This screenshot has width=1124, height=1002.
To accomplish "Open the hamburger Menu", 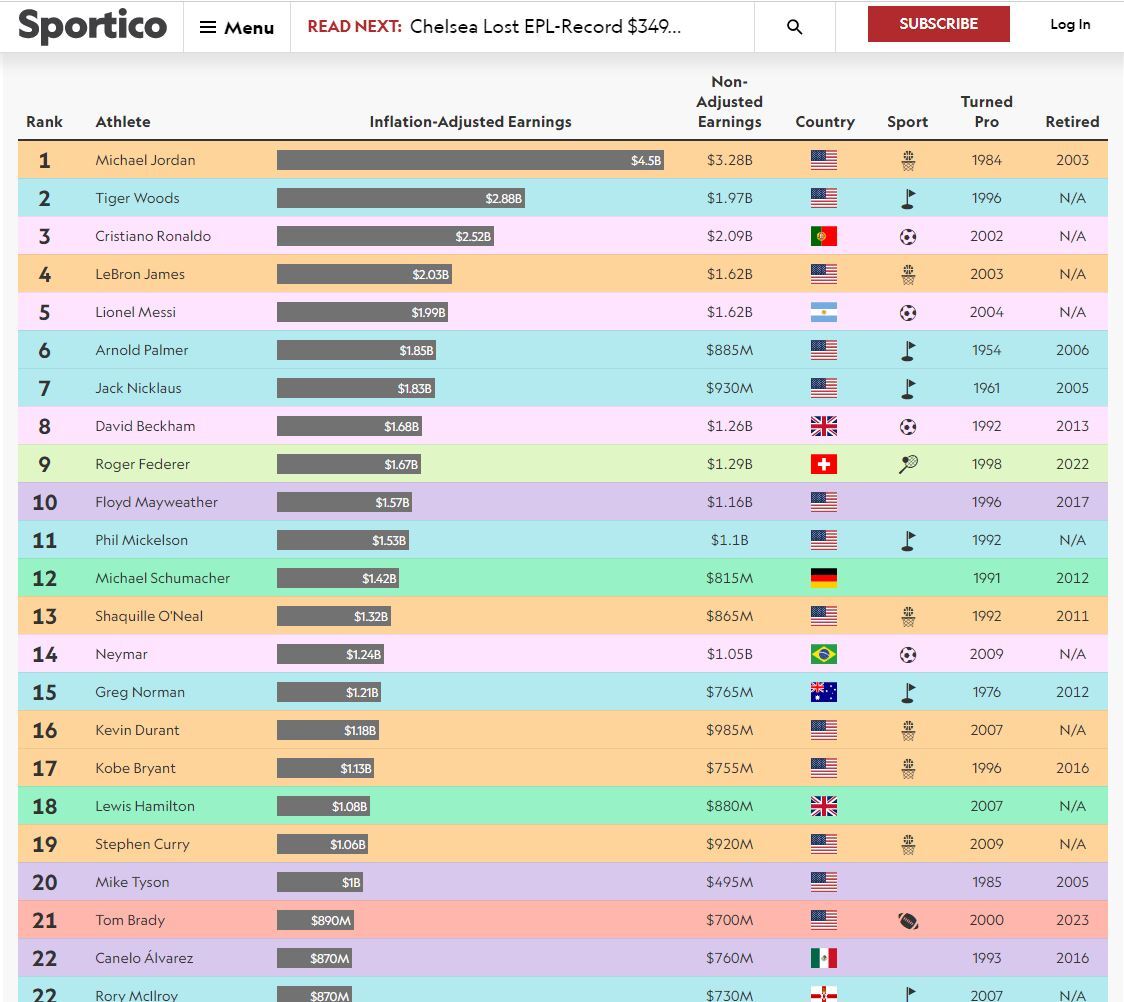I will click(x=237, y=27).
